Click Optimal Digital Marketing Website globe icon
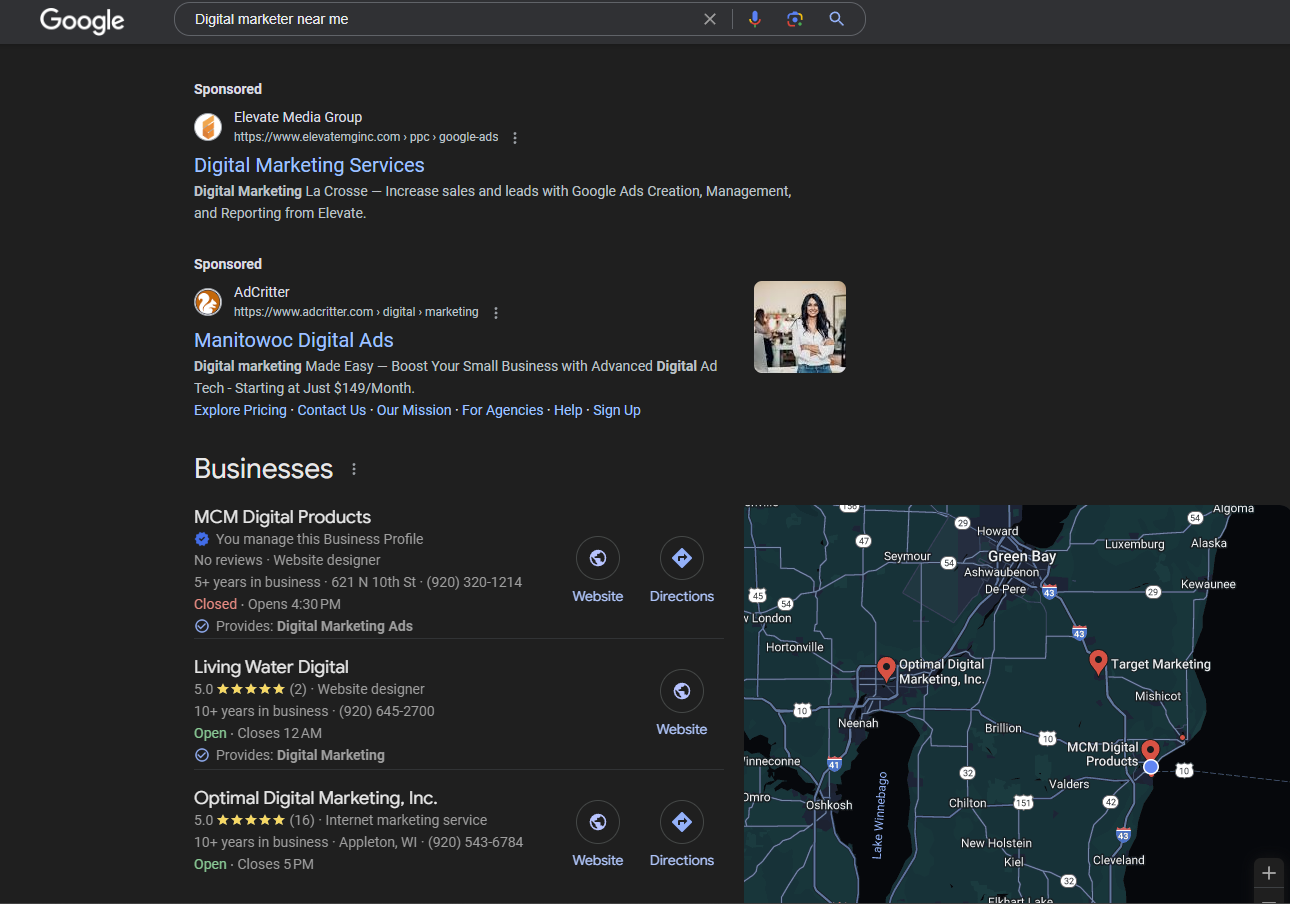 coord(598,822)
